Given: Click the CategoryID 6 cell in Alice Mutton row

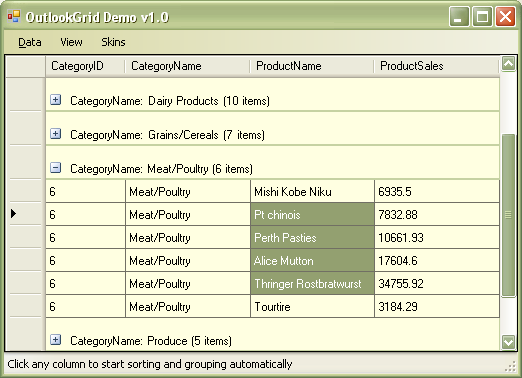Looking at the screenshot, I should (85, 261).
